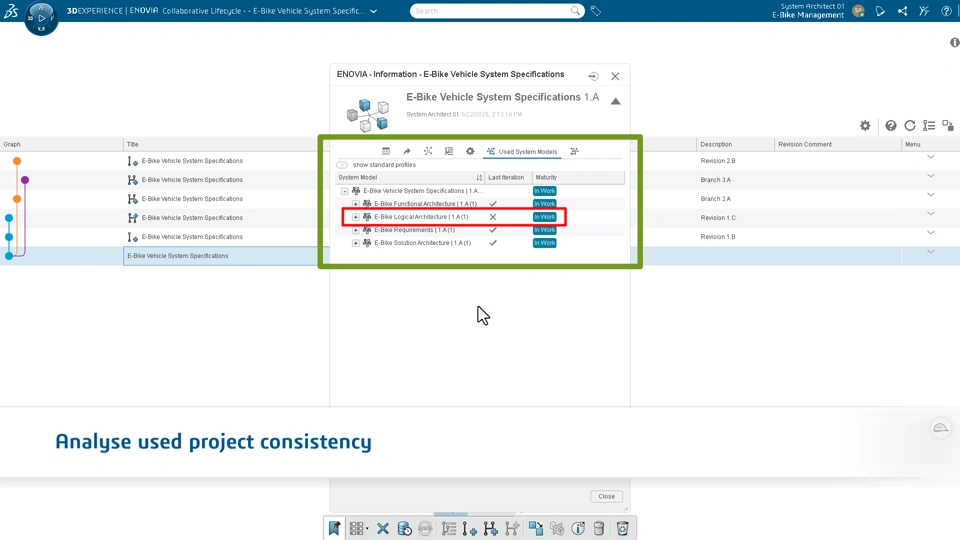
Task: Click the New Revision icon in bottom toolbar
Action: click(470, 528)
